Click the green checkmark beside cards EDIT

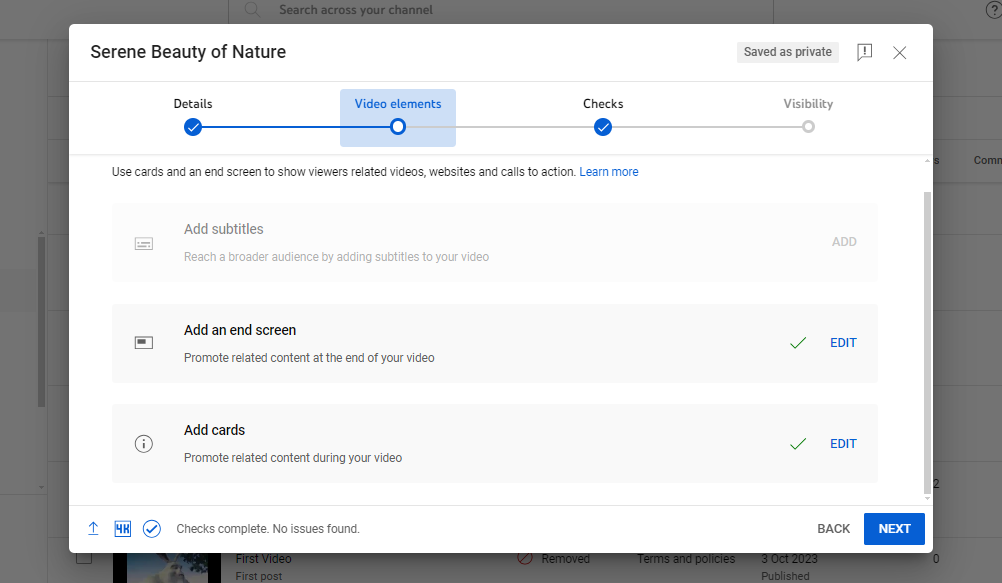tap(798, 444)
